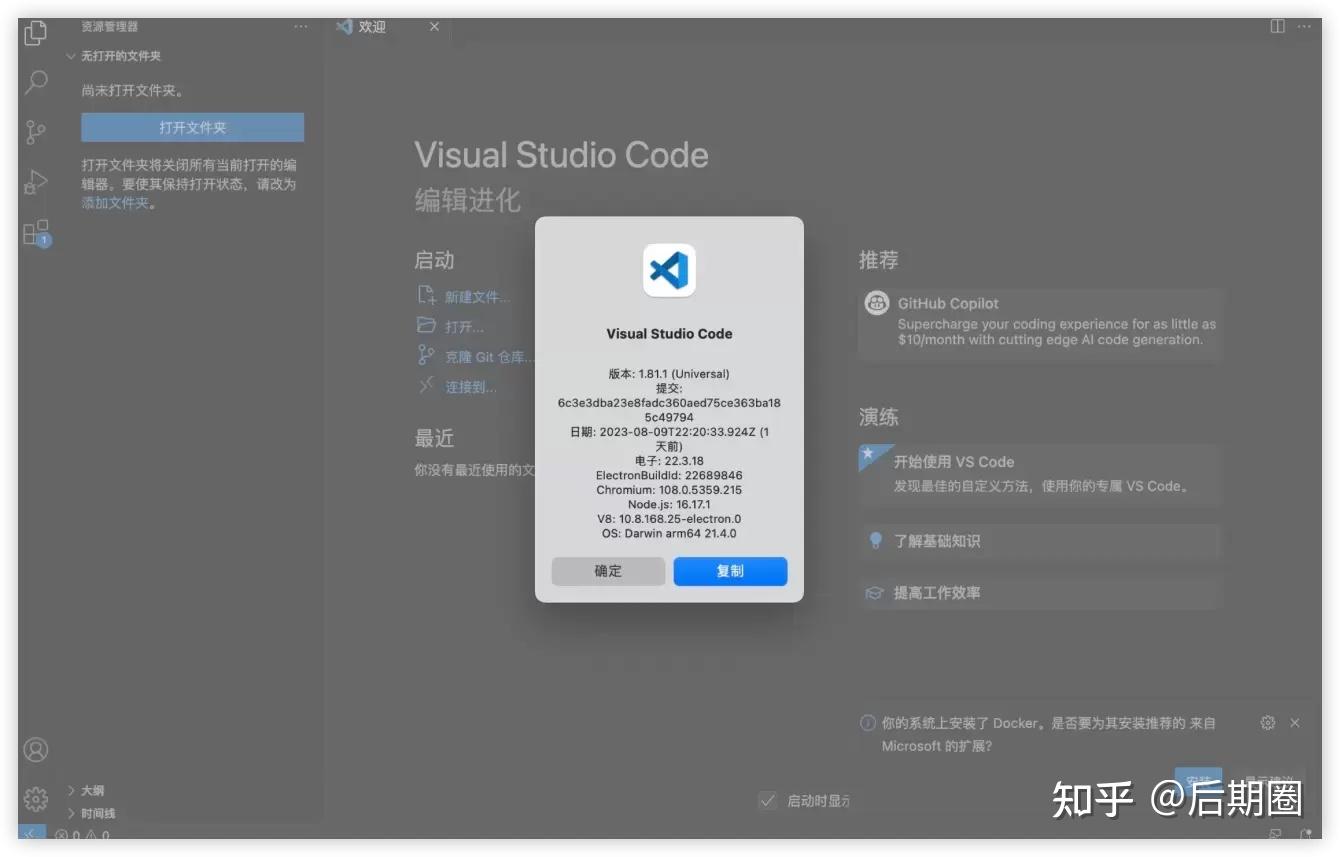Select the 欢迎 tab
The height and width of the screenshot is (857, 1340).
[x=370, y=26]
